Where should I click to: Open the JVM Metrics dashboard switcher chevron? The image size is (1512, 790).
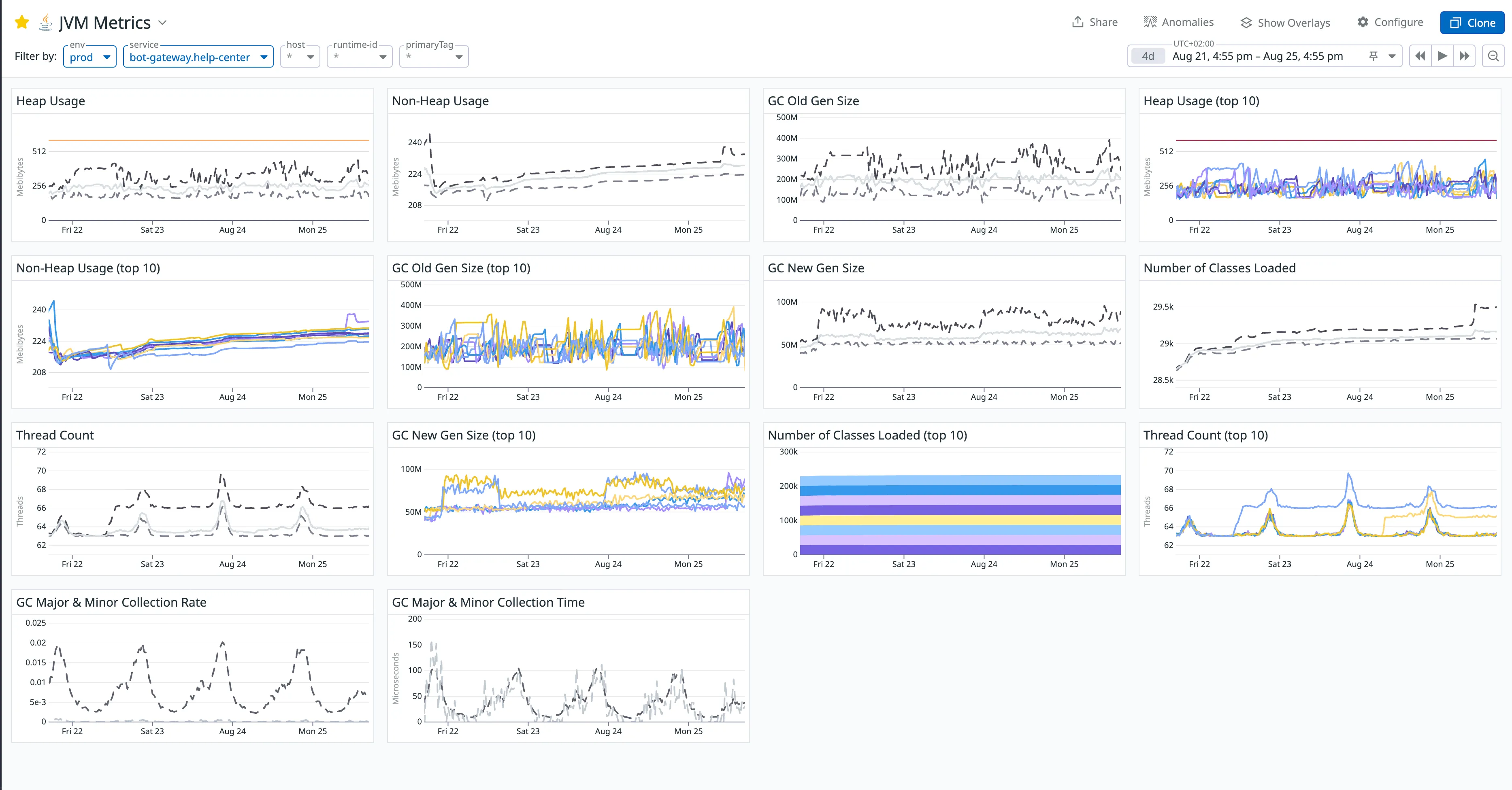coord(163,22)
